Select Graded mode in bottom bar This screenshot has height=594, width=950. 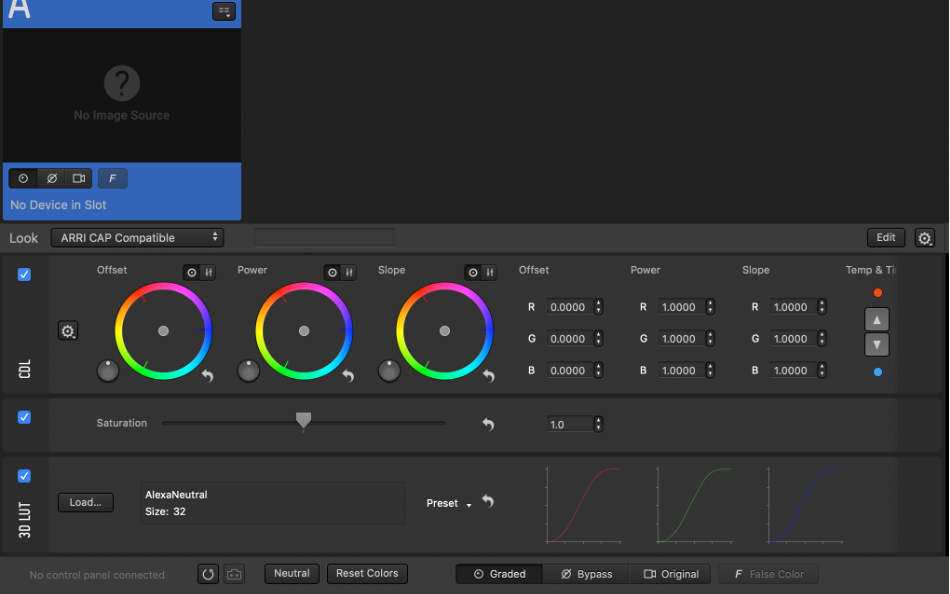(499, 574)
